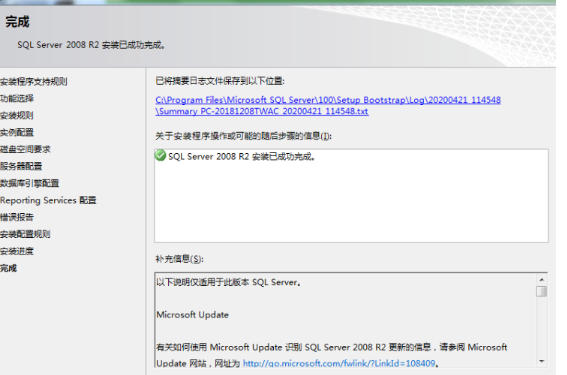Click the 已将摘要日志文件保存到以下位置 label

pyautogui.click(x=220, y=81)
